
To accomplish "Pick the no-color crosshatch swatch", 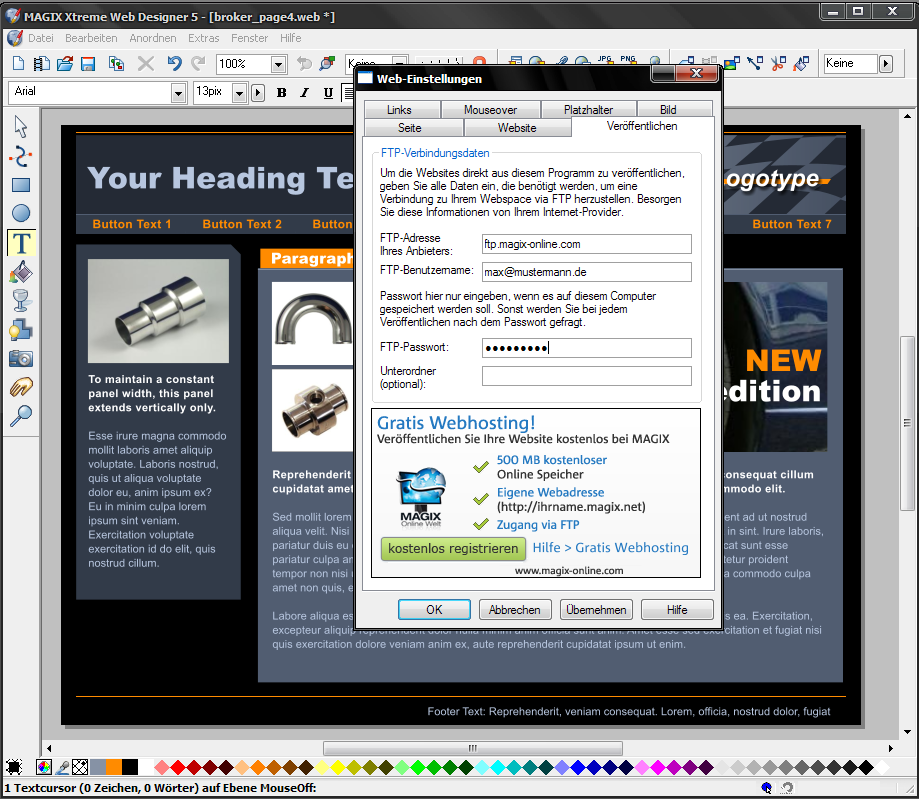I will (x=80, y=767).
